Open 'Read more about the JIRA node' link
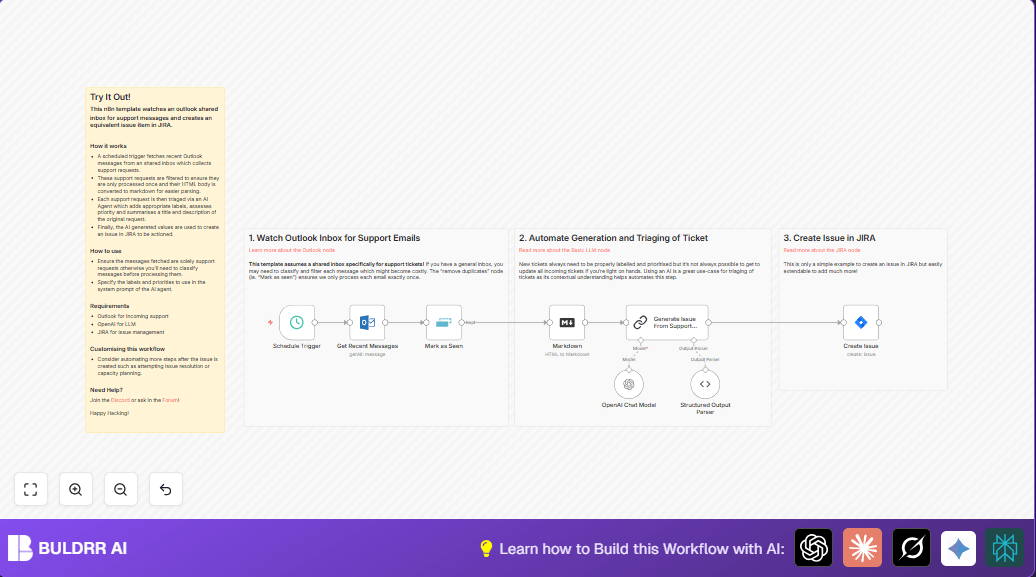 (x=822, y=250)
